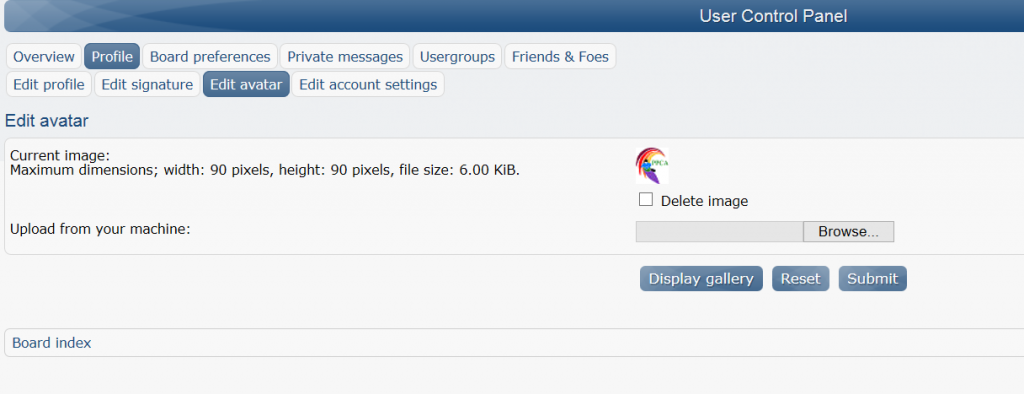The width and height of the screenshot is (1024, 394).
Task: Click the Edit avatar section heading
Action: [x=46, y=120]
